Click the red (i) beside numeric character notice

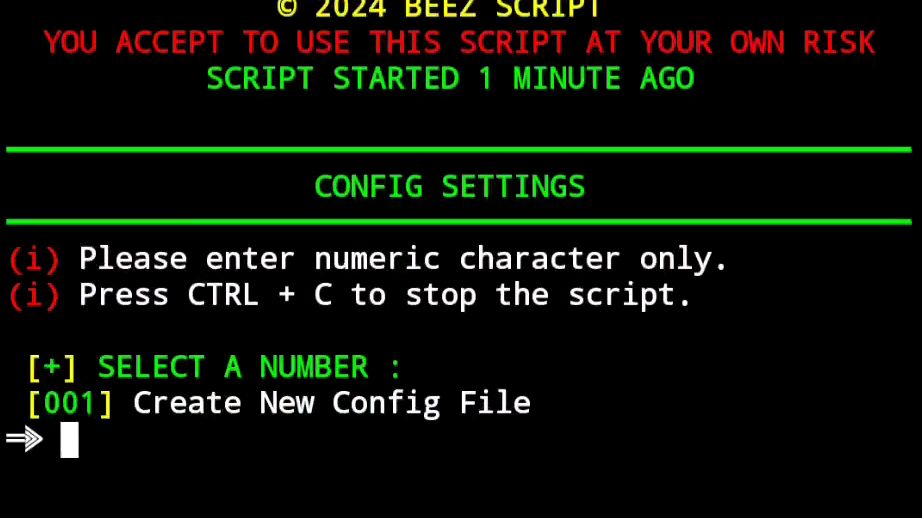click(x=34, y=259)
